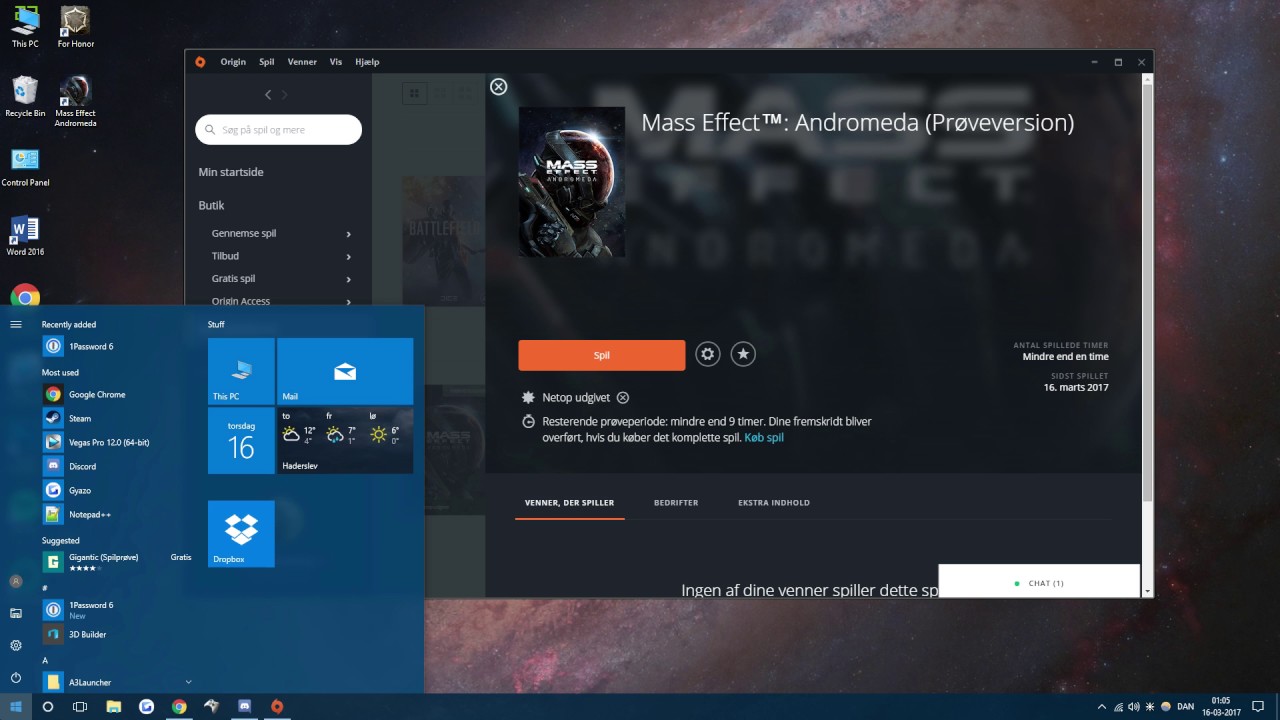This screenshot has width=1280, height=720.
Task: Focus the Søg på spil og mere search box
Action: click(x=278, y=130)
